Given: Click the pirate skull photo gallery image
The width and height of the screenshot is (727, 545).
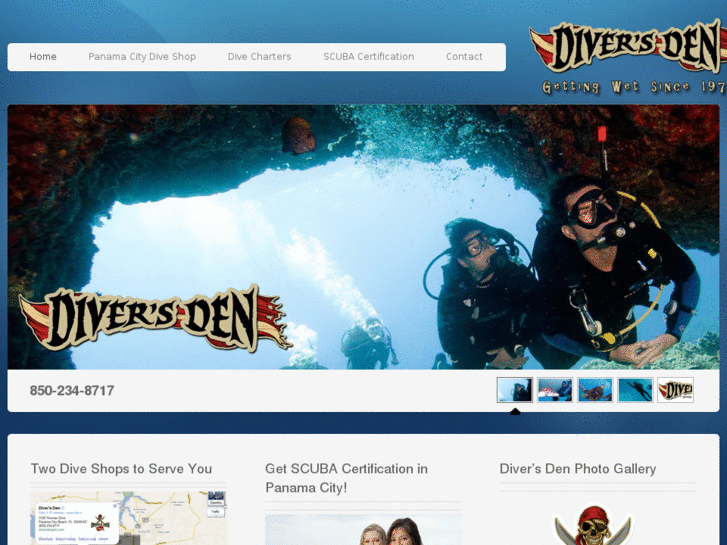Looking at the screenshot, I should (594, 525).
